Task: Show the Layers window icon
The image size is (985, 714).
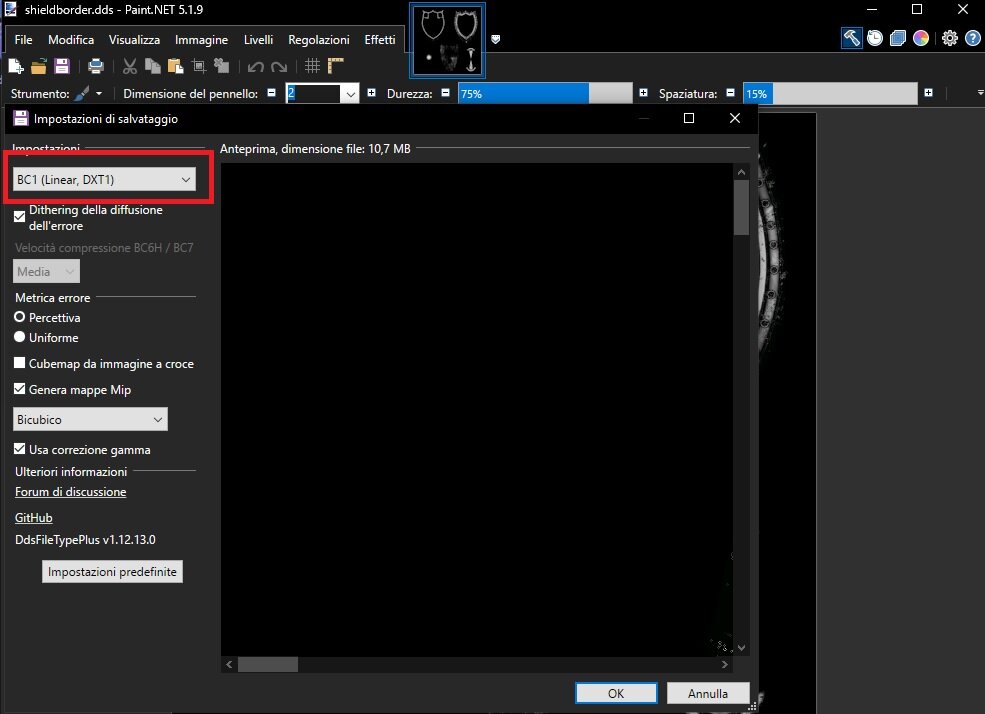Action: coord(898,38)
